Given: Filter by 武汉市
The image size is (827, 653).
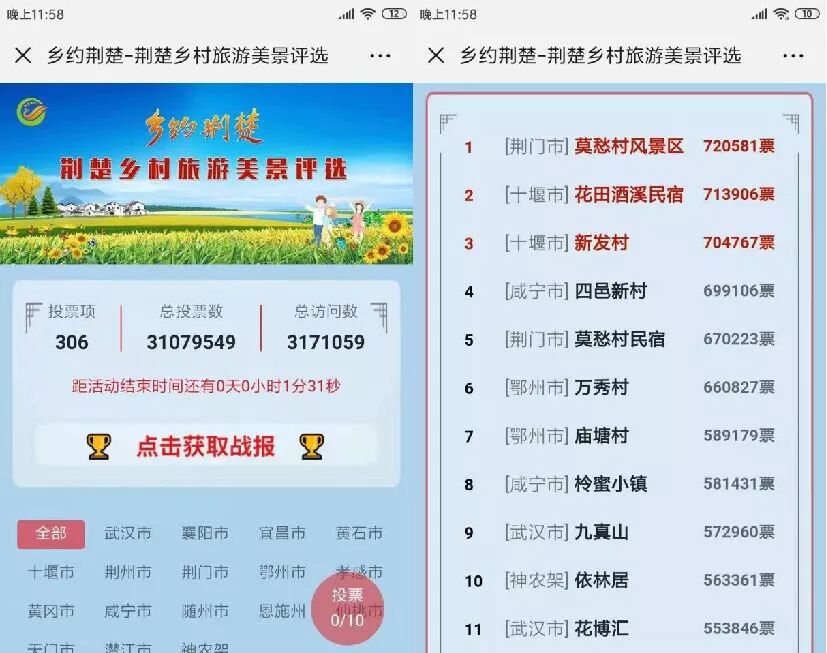Looking at the screenshot, I should [128, 533].
